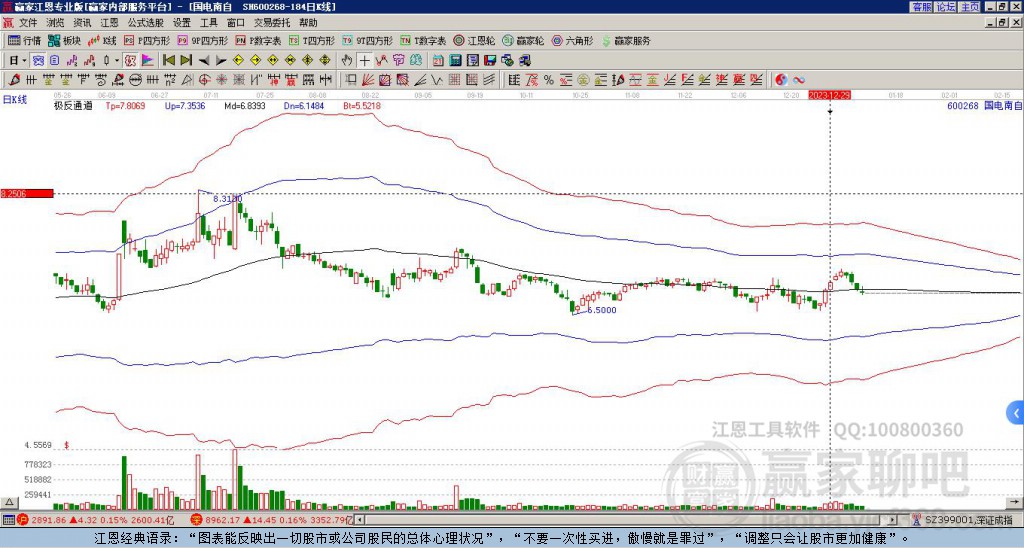The image size is (1024, 548).
Task: Toggle the colorful flag icon
Action: (148, 61)
